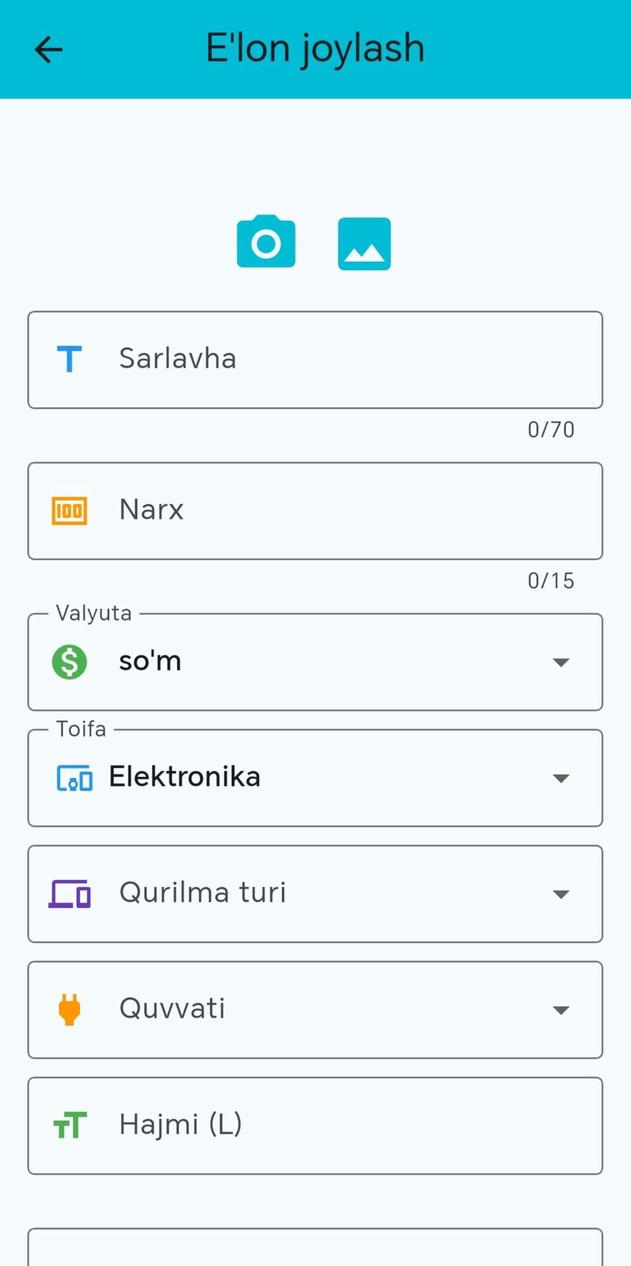The image size is (631, 1266).
Task: Tap the back arrow in the header
Action: coord(47,49)
